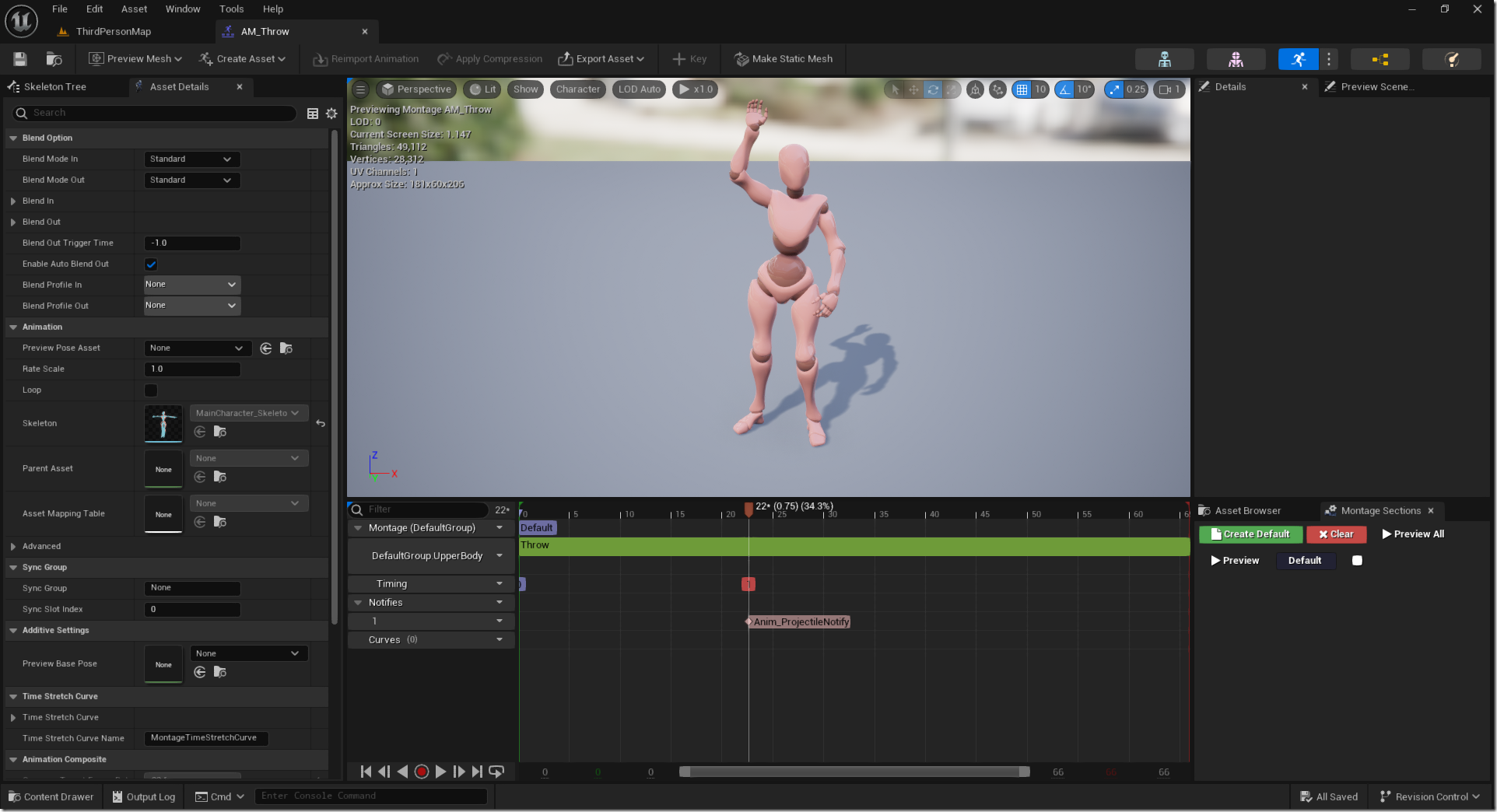The height and width of the screenshot is (812, 1497).
Task: Start recording with the red record button
Action: coord(422,772)
